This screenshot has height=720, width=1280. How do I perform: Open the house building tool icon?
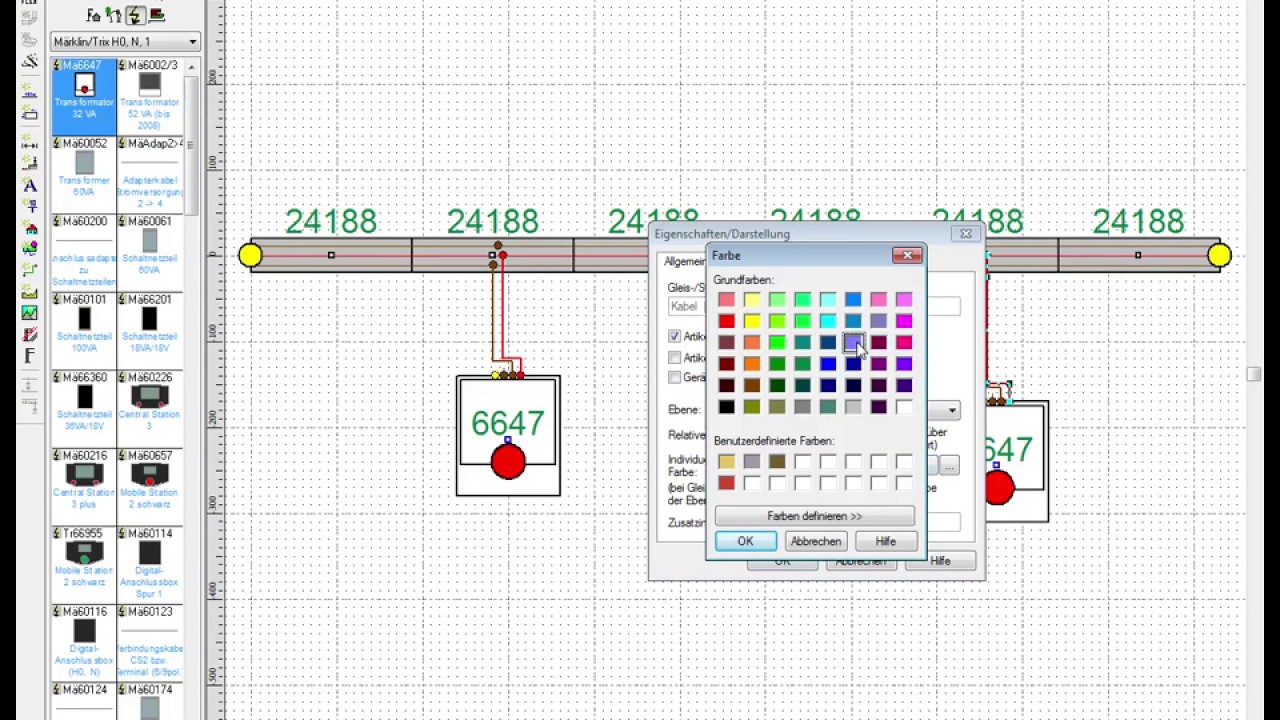29,229
